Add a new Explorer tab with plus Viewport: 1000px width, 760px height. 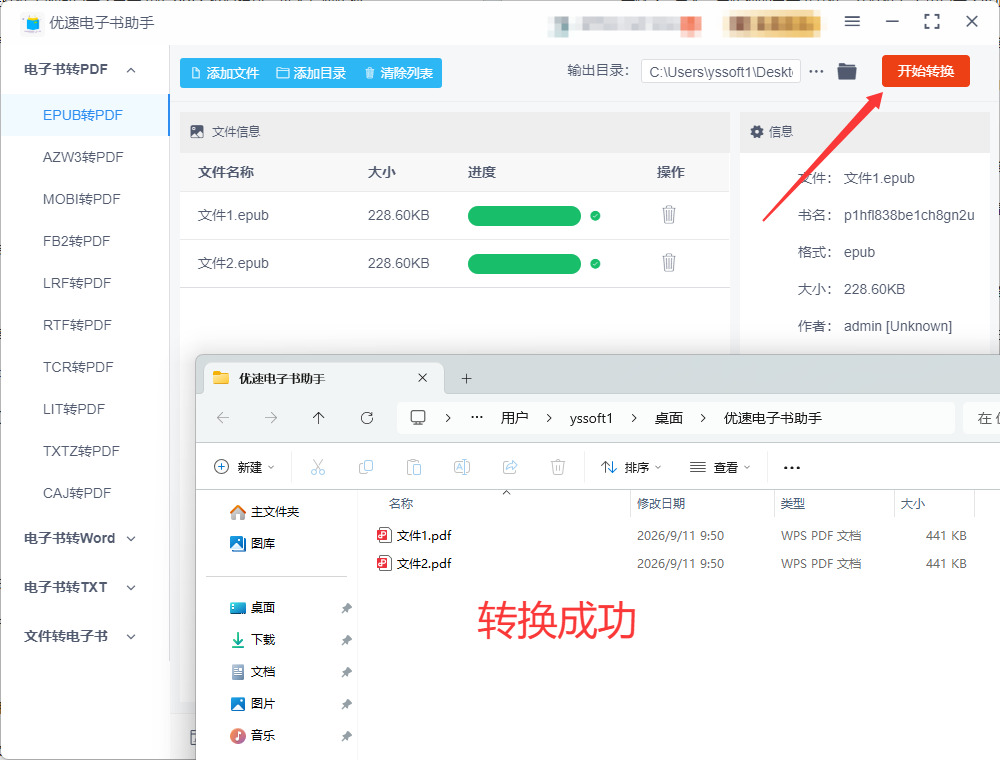[x=466, y=379]
